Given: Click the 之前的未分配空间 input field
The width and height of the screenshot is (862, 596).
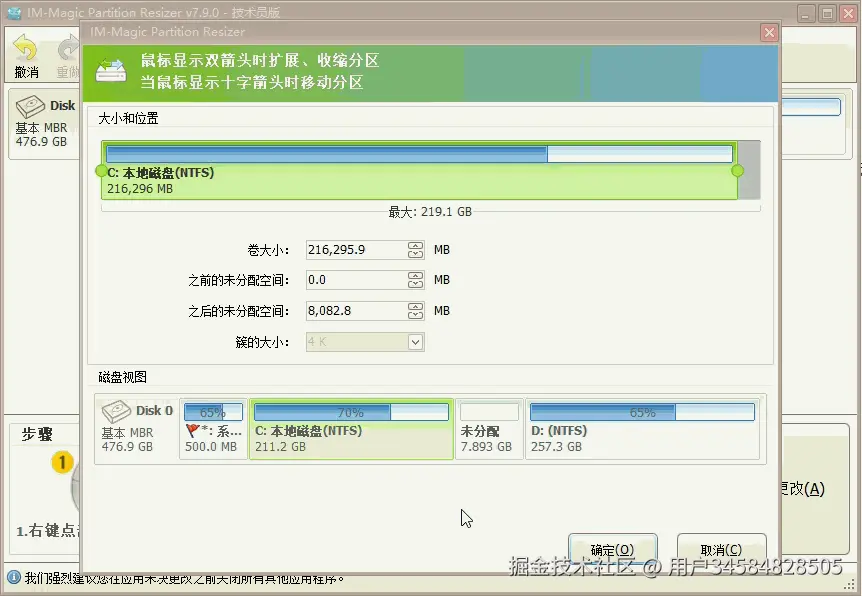Looking at the screenshot, I should coord(356,280).
